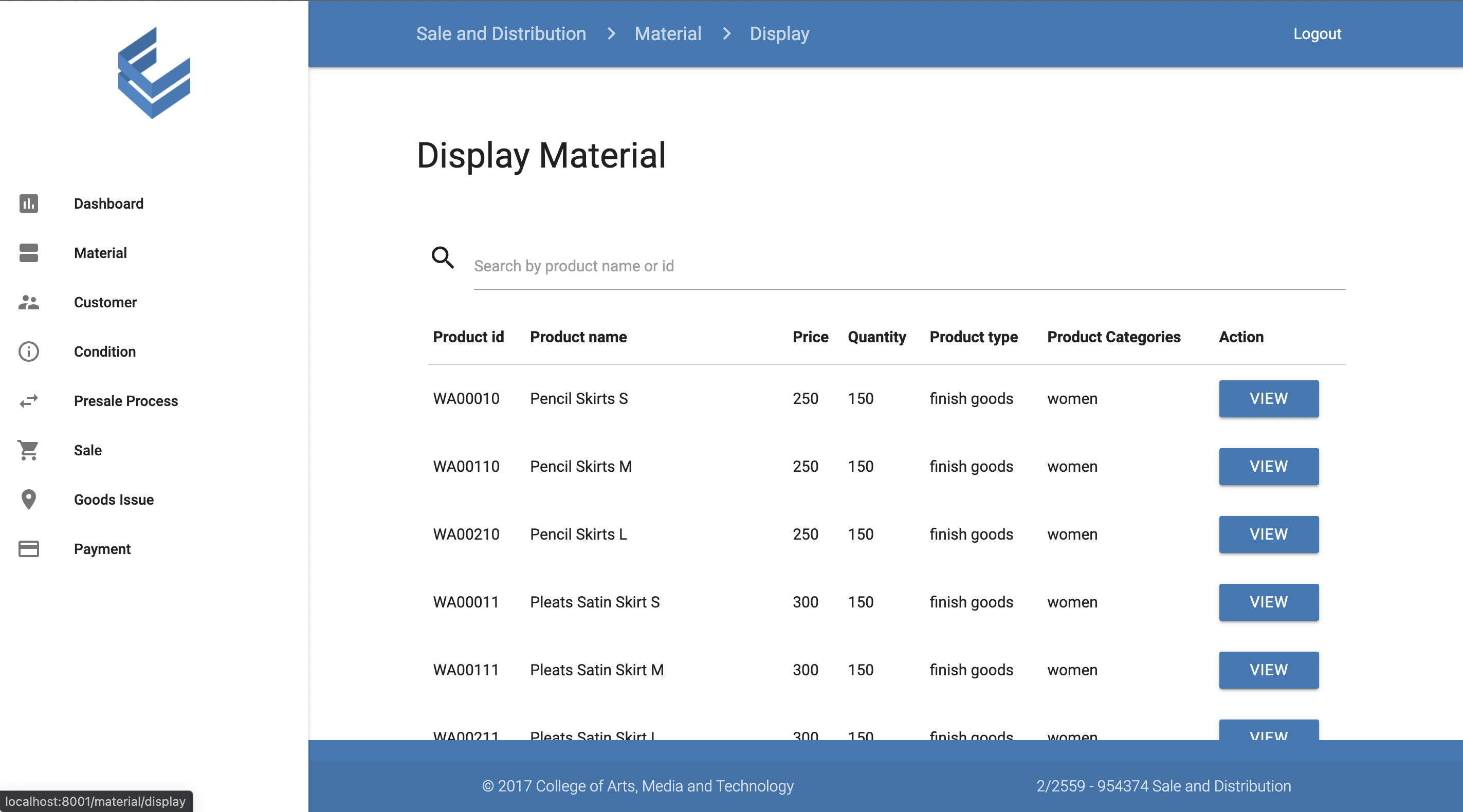Click quantity 150 in WA00110 row
Image resolution: width=1463 pixels, height=812 pixels.
(x=861, y=466)
